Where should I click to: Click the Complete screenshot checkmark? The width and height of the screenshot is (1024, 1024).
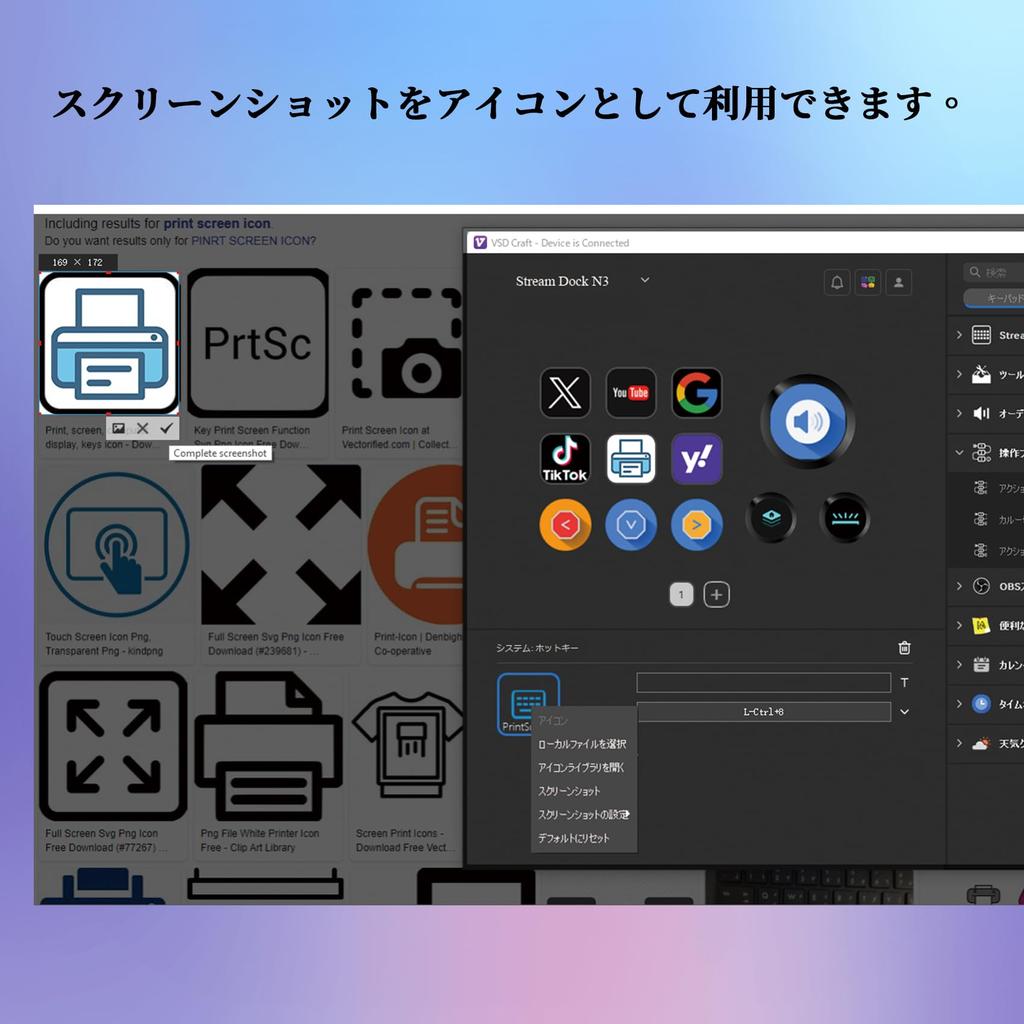click(x=166, y=429)
